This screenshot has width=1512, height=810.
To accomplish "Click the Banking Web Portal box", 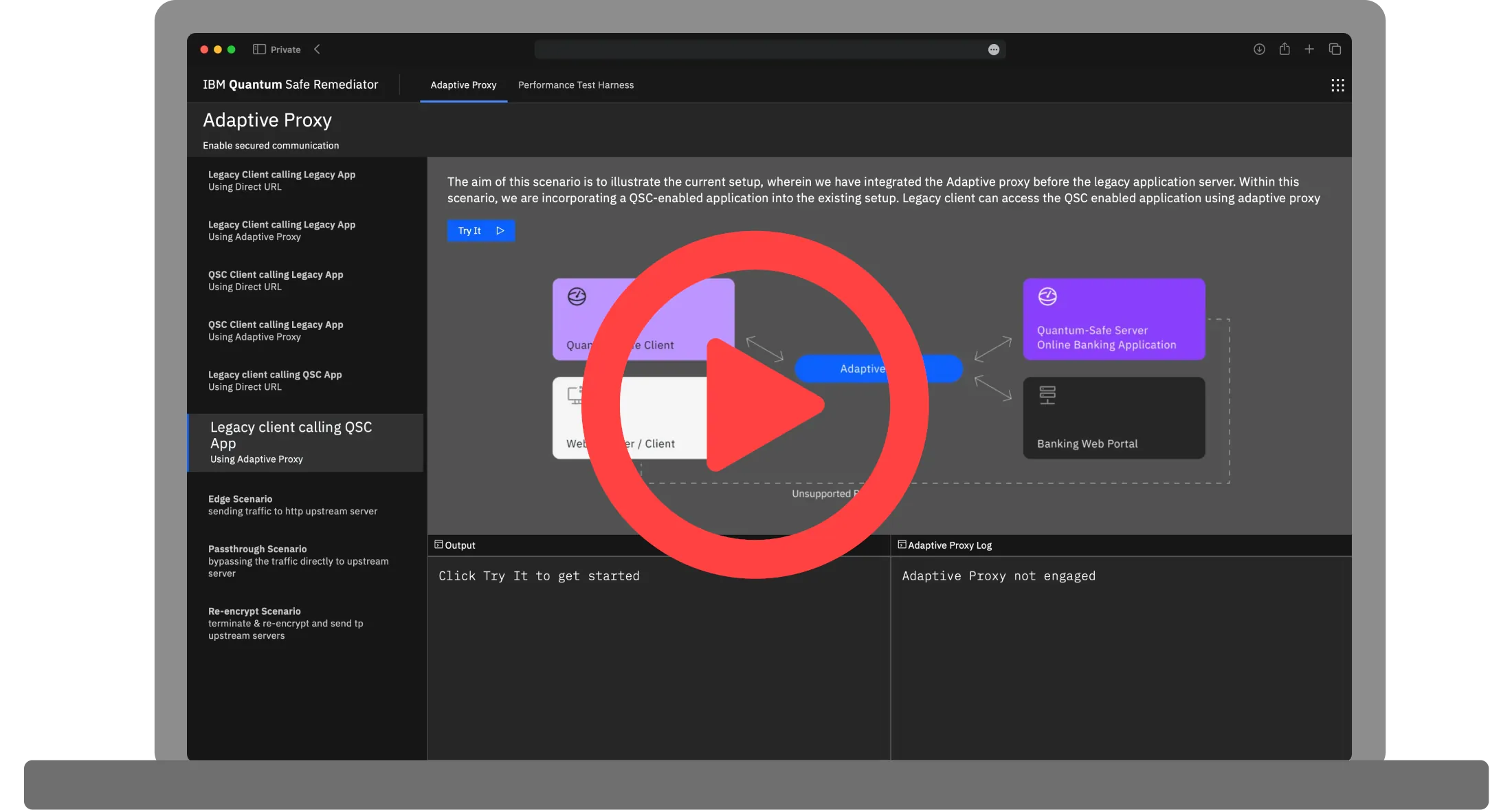I will click(1114, 418).
